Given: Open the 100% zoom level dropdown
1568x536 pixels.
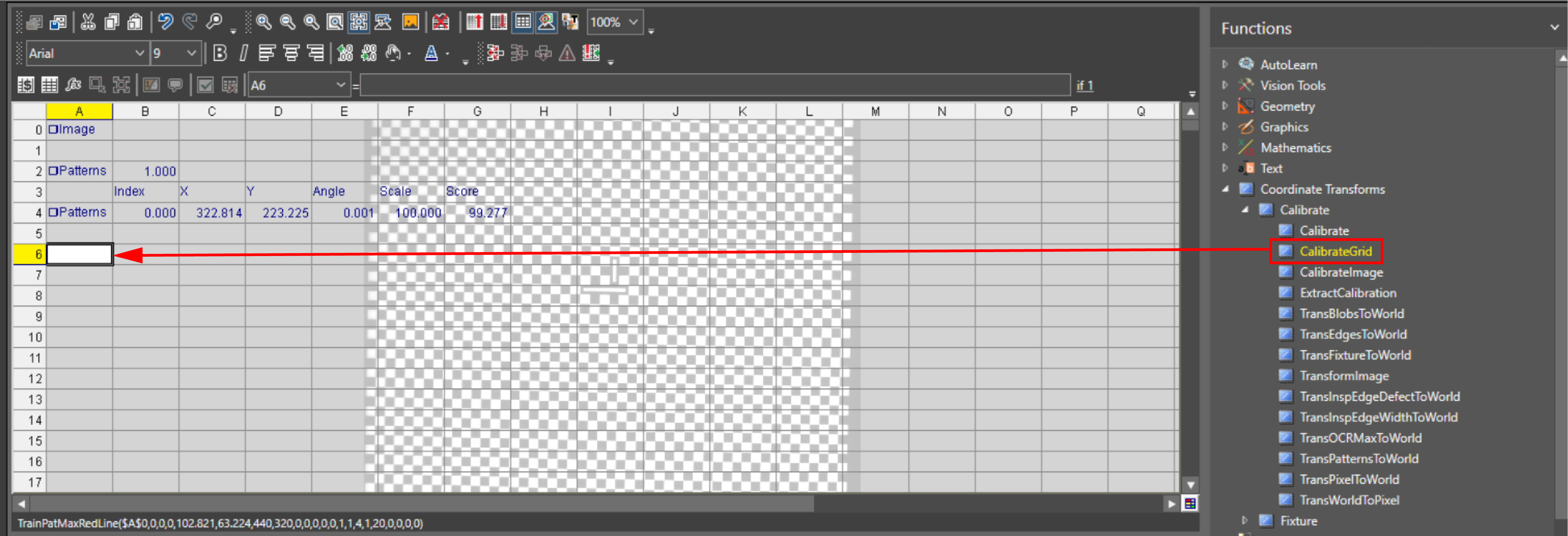Looking at the screenshot, I should (634, 23).
